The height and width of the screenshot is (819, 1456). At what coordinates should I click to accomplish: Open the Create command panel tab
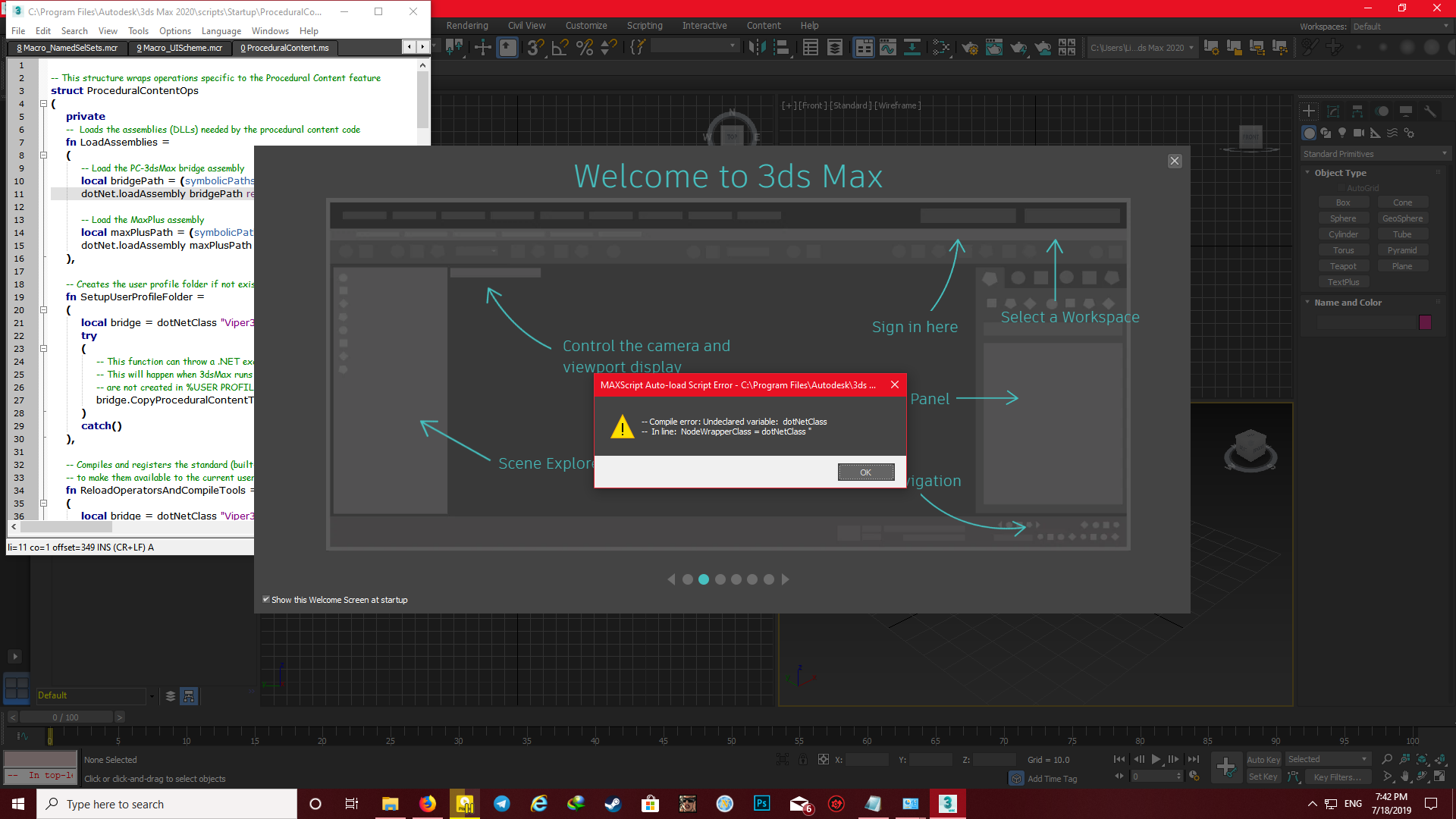click(x=1309, y=111)
